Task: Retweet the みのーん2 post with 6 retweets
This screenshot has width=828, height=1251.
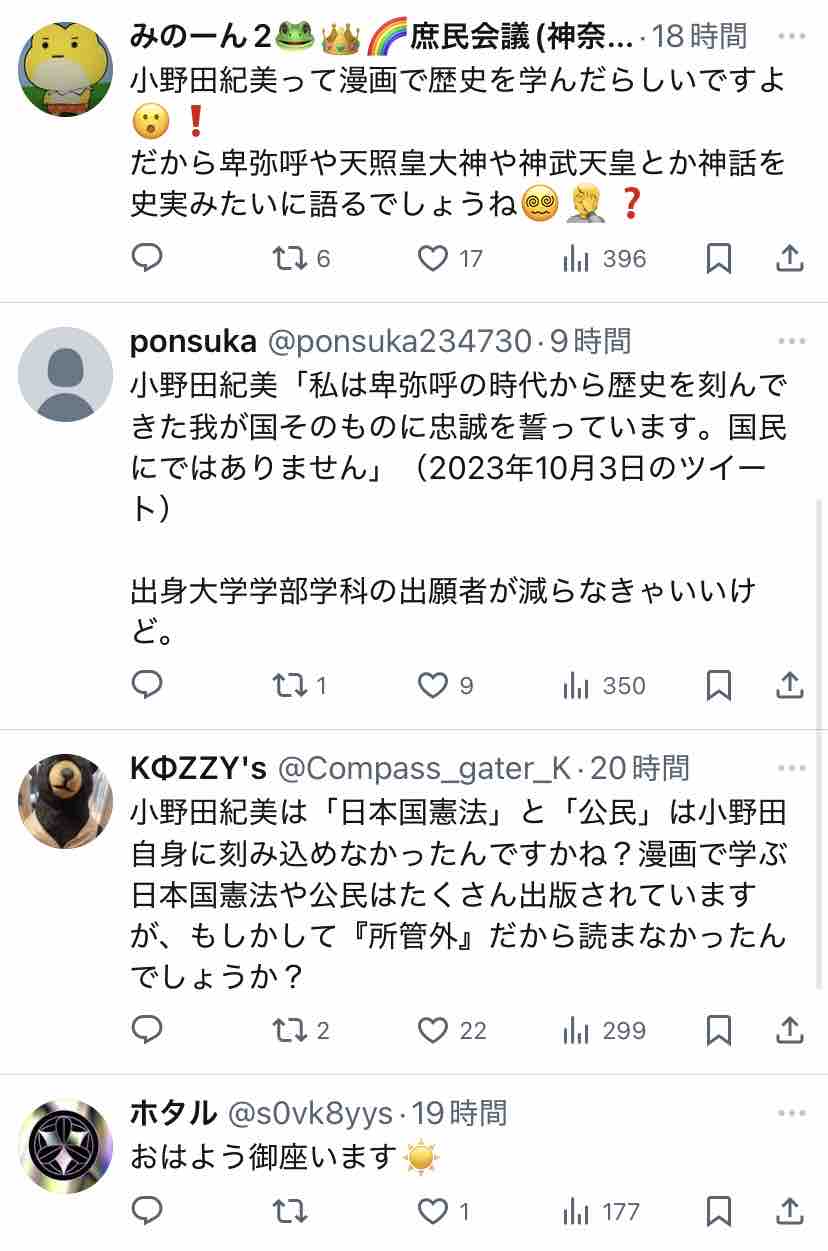Action: click(x=291, y=259)
